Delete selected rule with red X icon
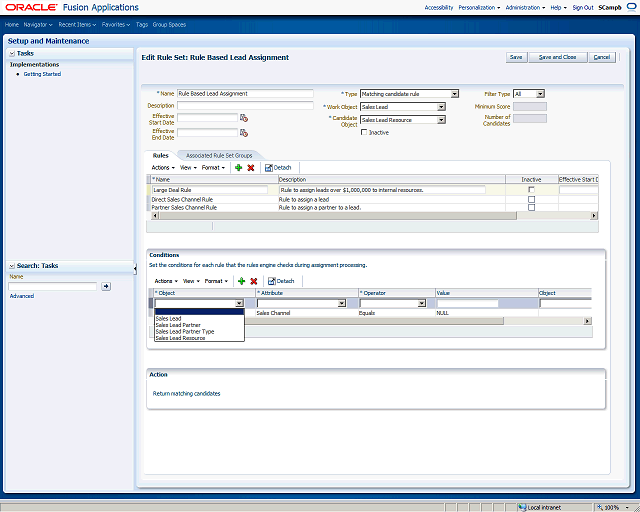The image size is (640, 512). point(251,167)
